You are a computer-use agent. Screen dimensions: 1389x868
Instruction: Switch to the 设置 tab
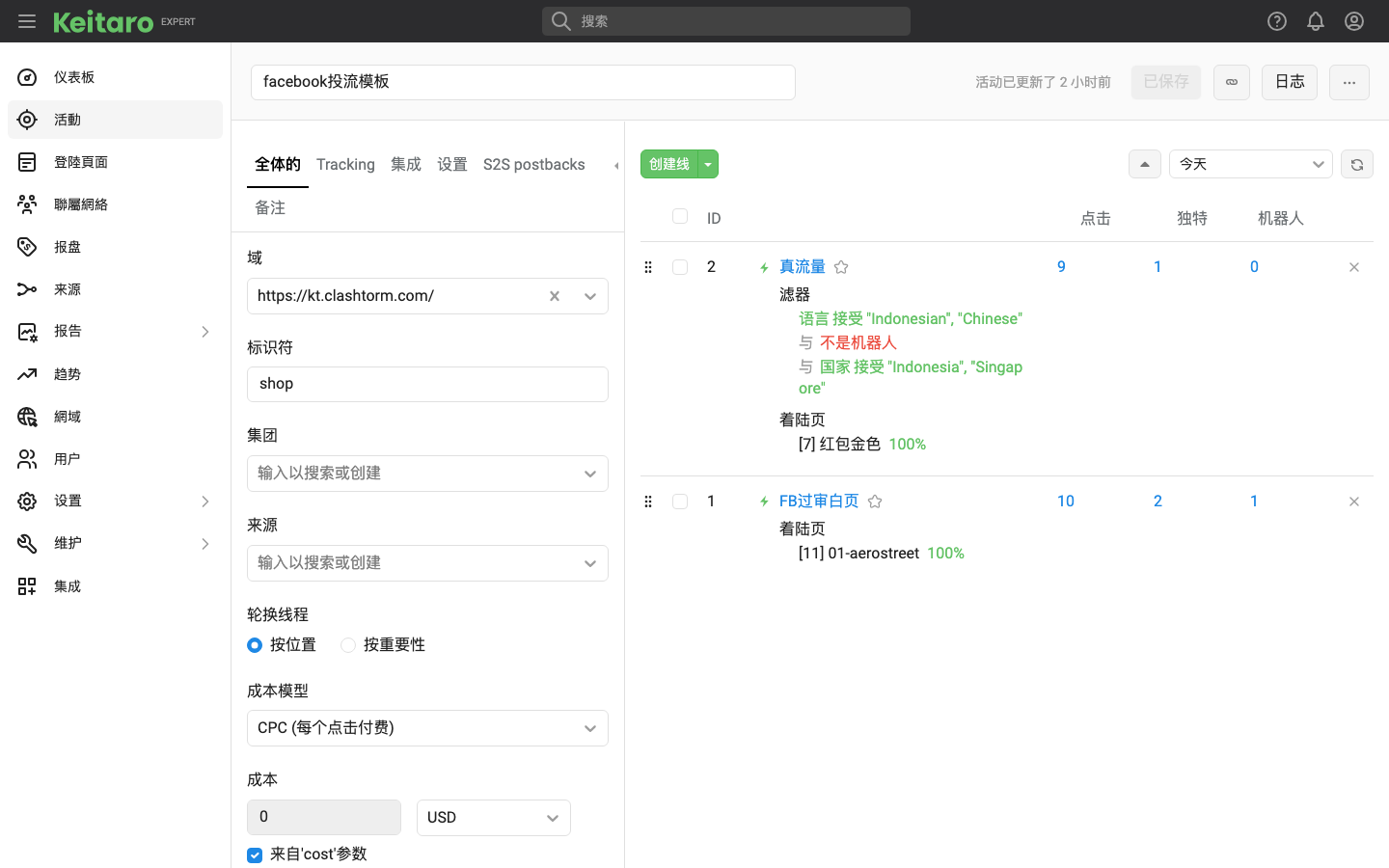click(x=452, y=164)
